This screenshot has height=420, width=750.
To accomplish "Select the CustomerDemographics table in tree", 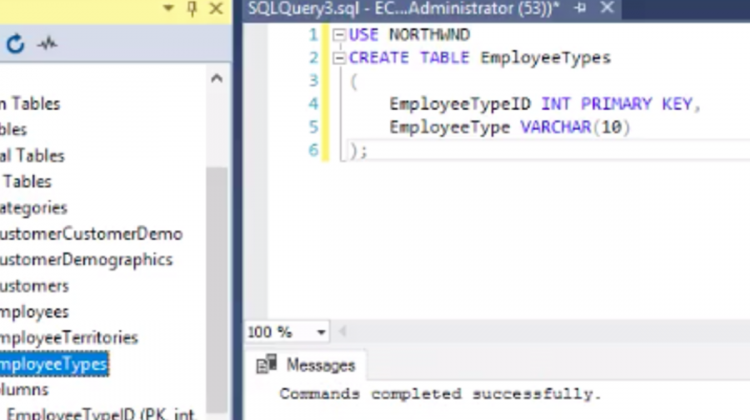I will click(85, 260).
